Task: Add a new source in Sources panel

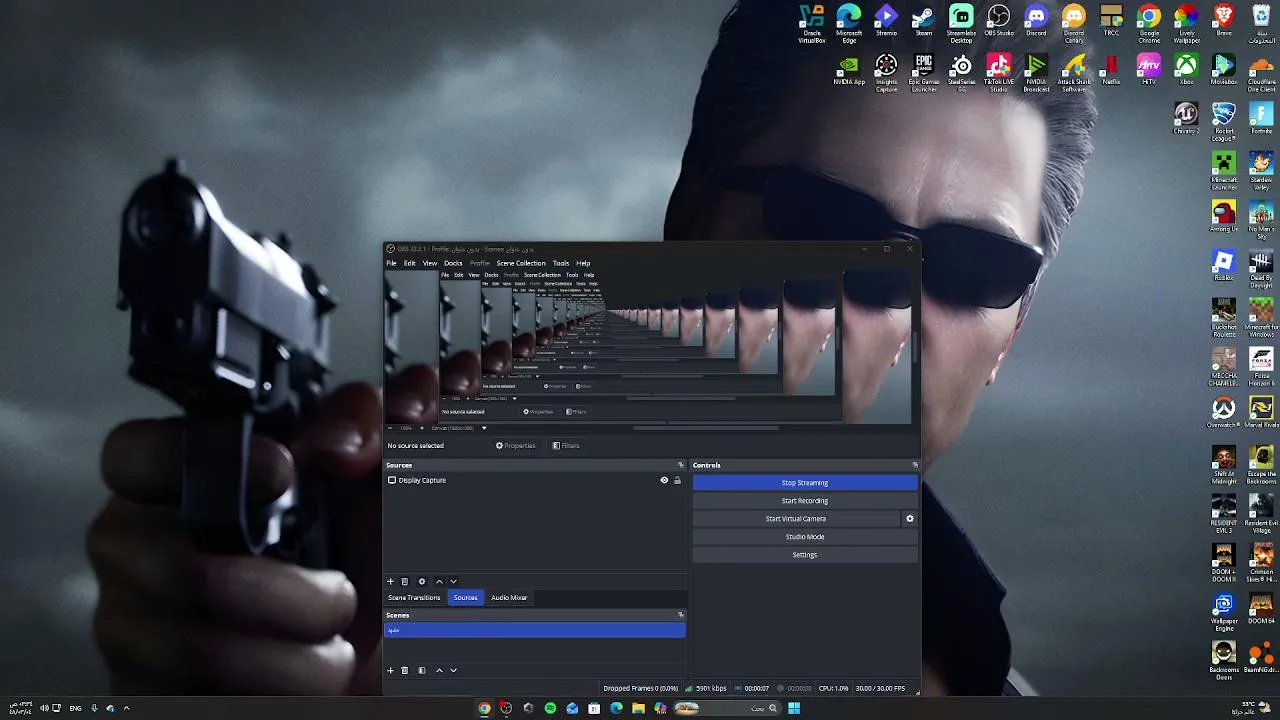Action: tap(390, 581)
